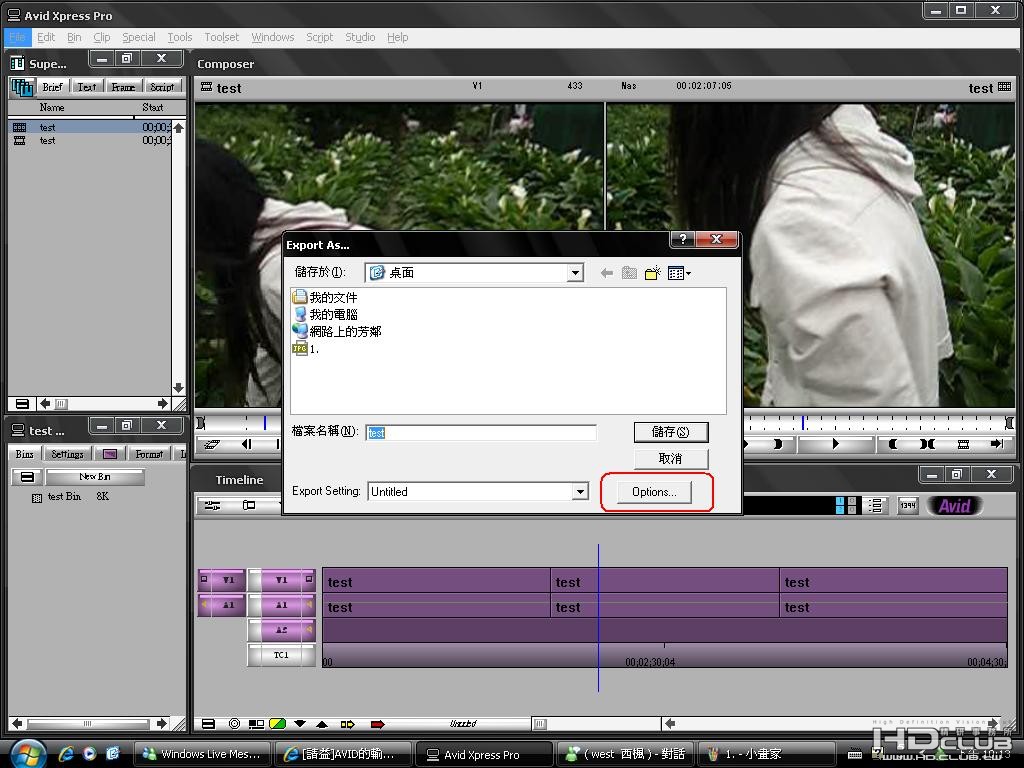The height and width of the screenshot is (768, 1024).
Task: Click the list-style icon left of the 1394 button
Action: tap(876, 505)
